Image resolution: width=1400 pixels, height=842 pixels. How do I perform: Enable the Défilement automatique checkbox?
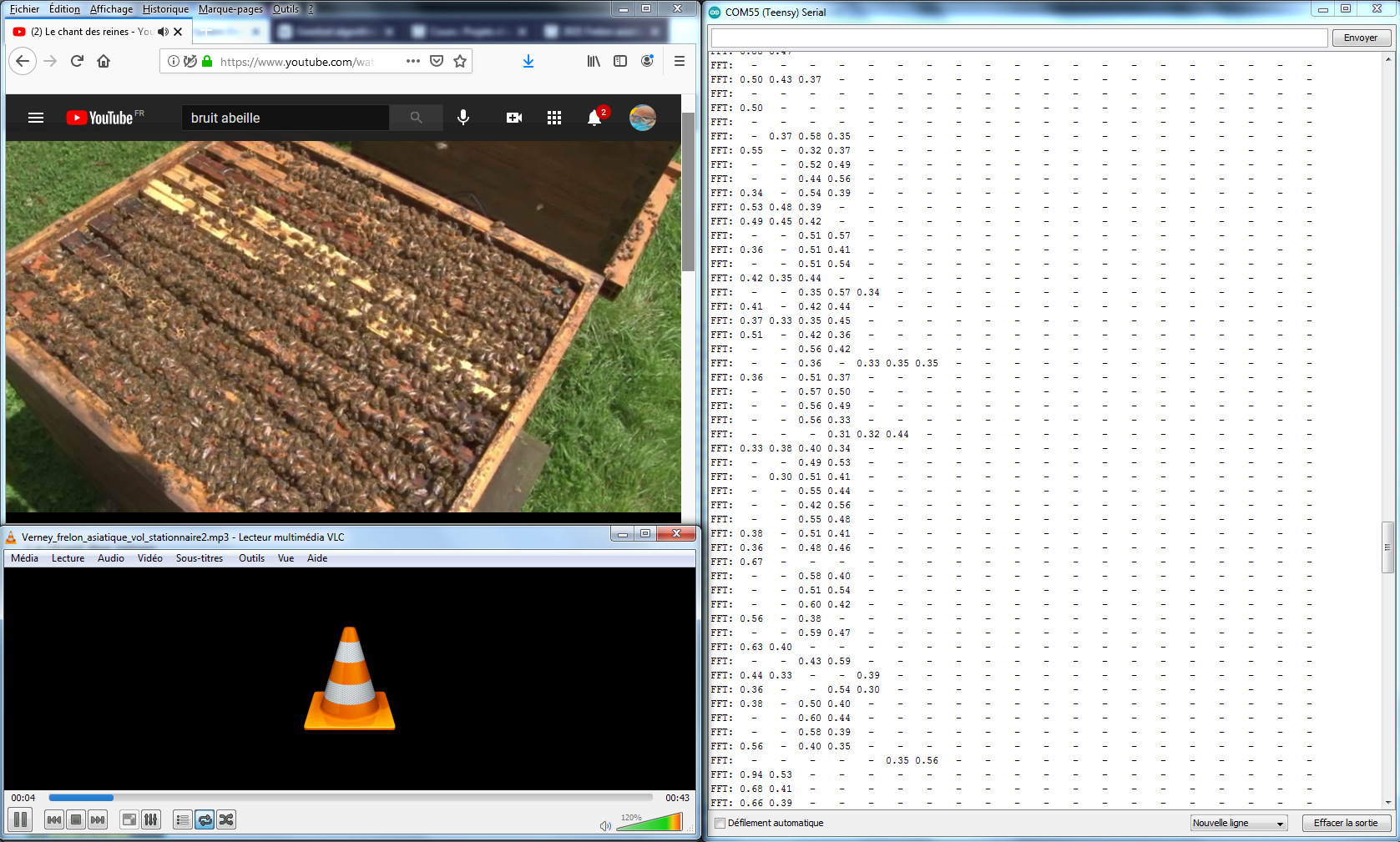click(720, 823)
